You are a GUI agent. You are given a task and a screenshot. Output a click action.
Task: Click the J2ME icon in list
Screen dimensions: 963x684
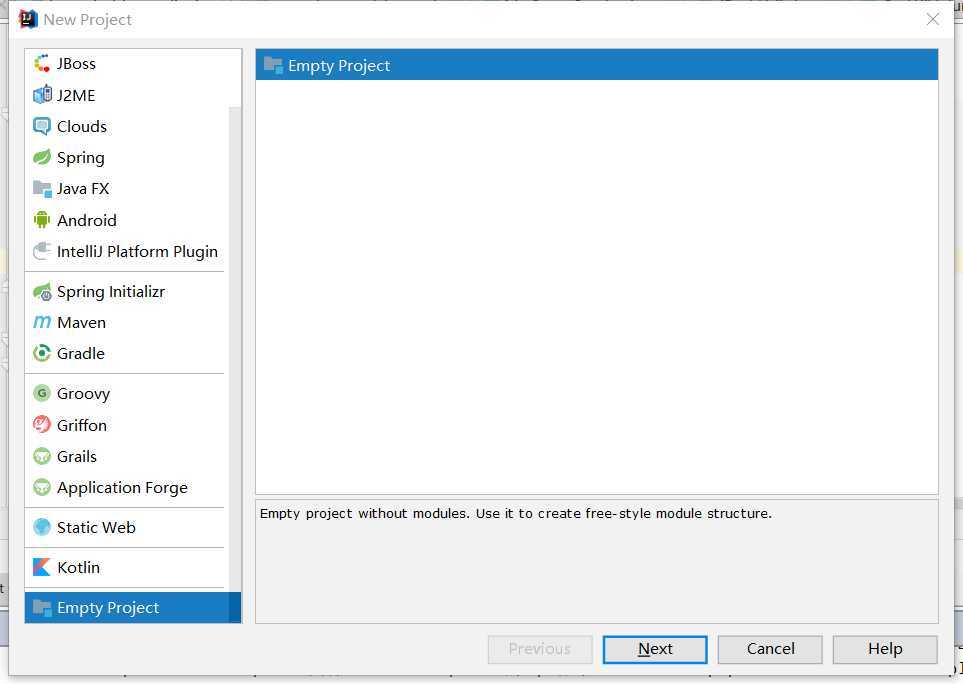pos(42,95)
